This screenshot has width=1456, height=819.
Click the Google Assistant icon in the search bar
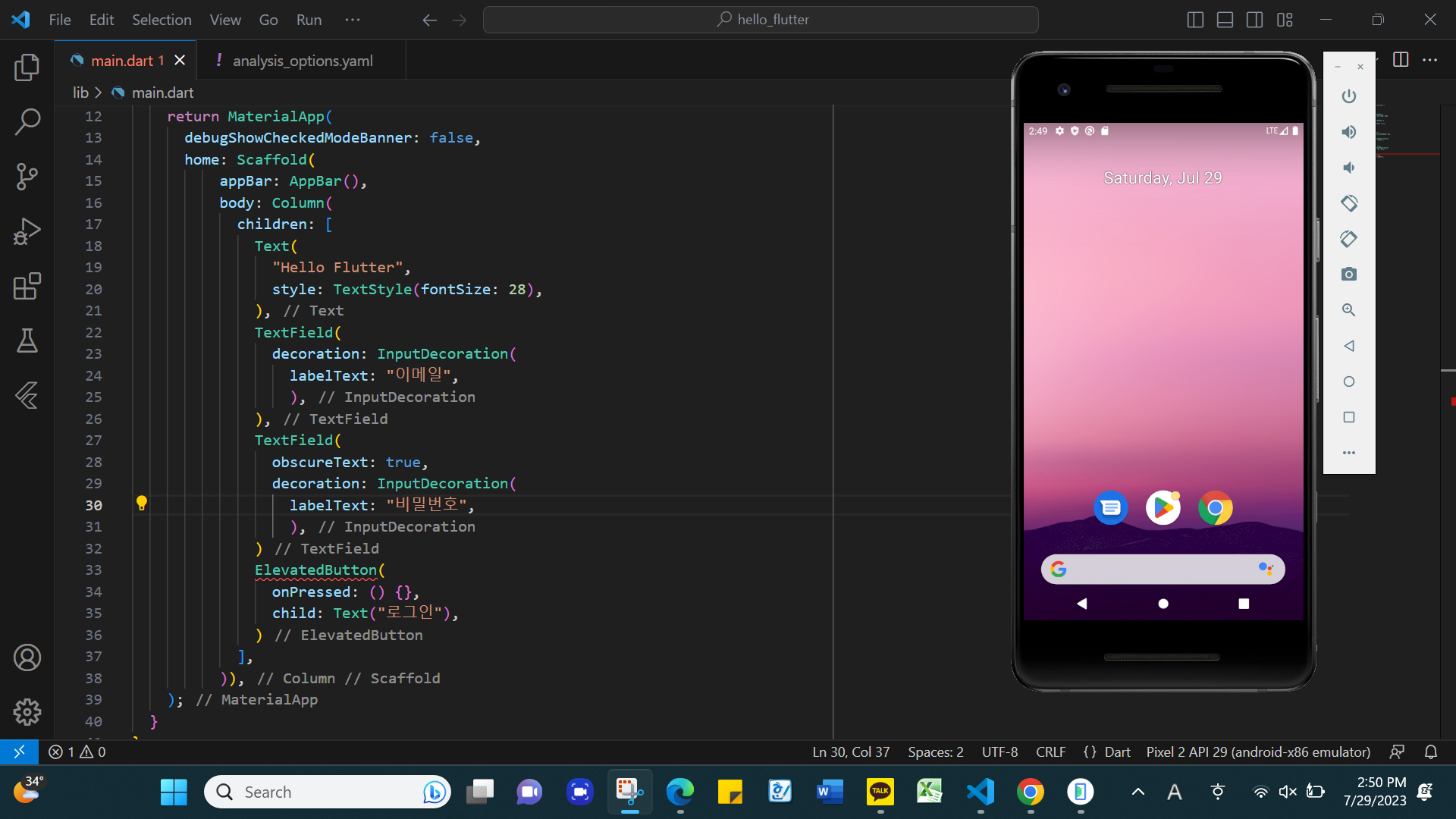click(x=1266, y=569)
